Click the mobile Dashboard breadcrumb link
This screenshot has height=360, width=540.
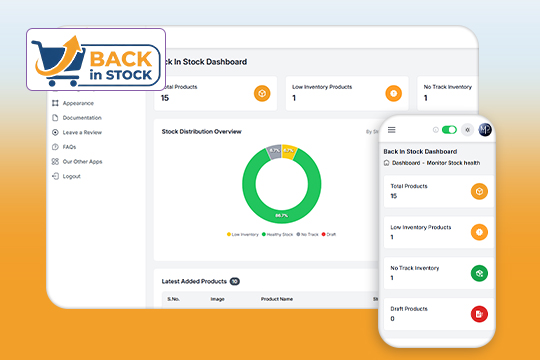point(406,163)
